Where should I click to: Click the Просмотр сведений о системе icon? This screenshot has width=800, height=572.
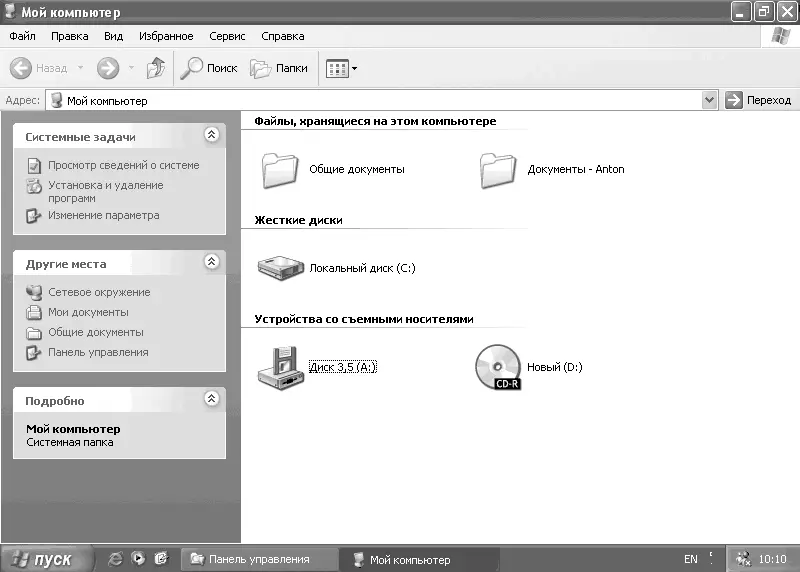tap(34, 166)
